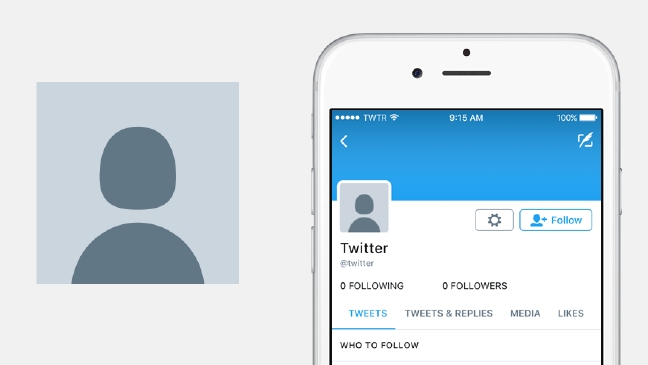Tap the Wi-Fi icon in status bar

click(394, 117)
